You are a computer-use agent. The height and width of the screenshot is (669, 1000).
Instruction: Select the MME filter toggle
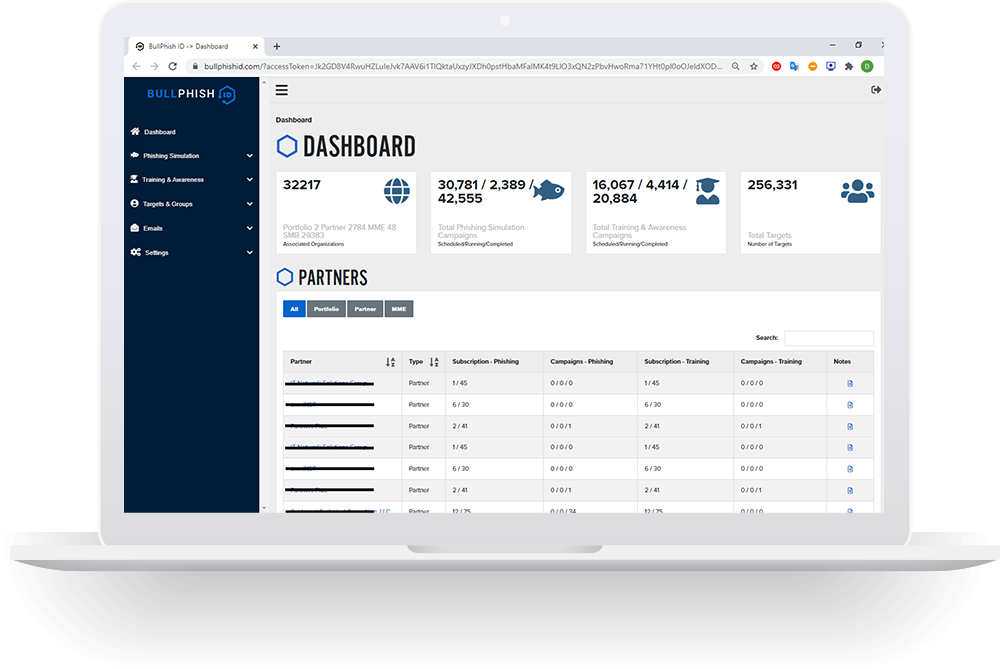pos(398,309)
